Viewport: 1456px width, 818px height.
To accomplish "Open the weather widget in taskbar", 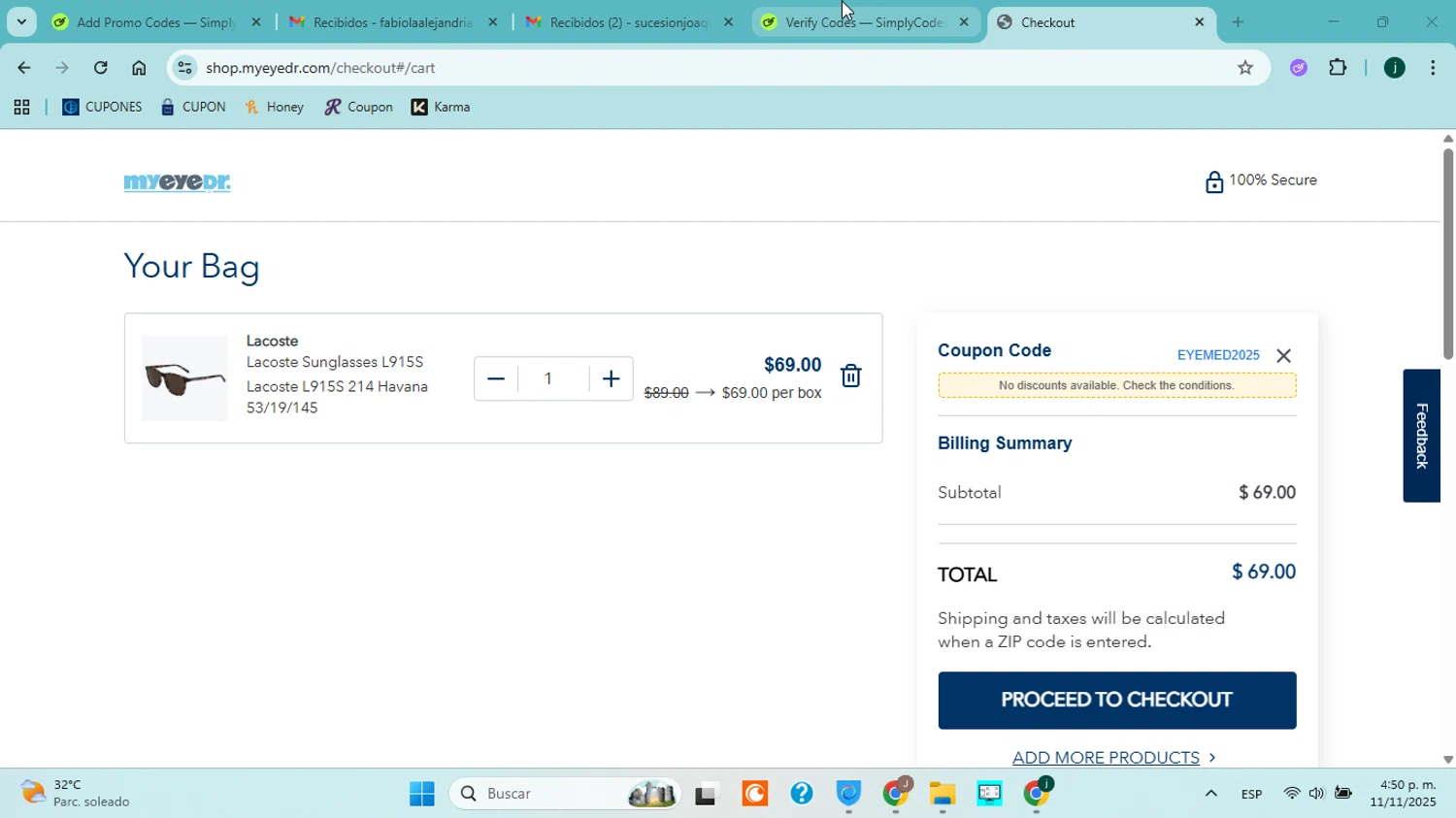I will pyautogui.click(x=78, y=794).
